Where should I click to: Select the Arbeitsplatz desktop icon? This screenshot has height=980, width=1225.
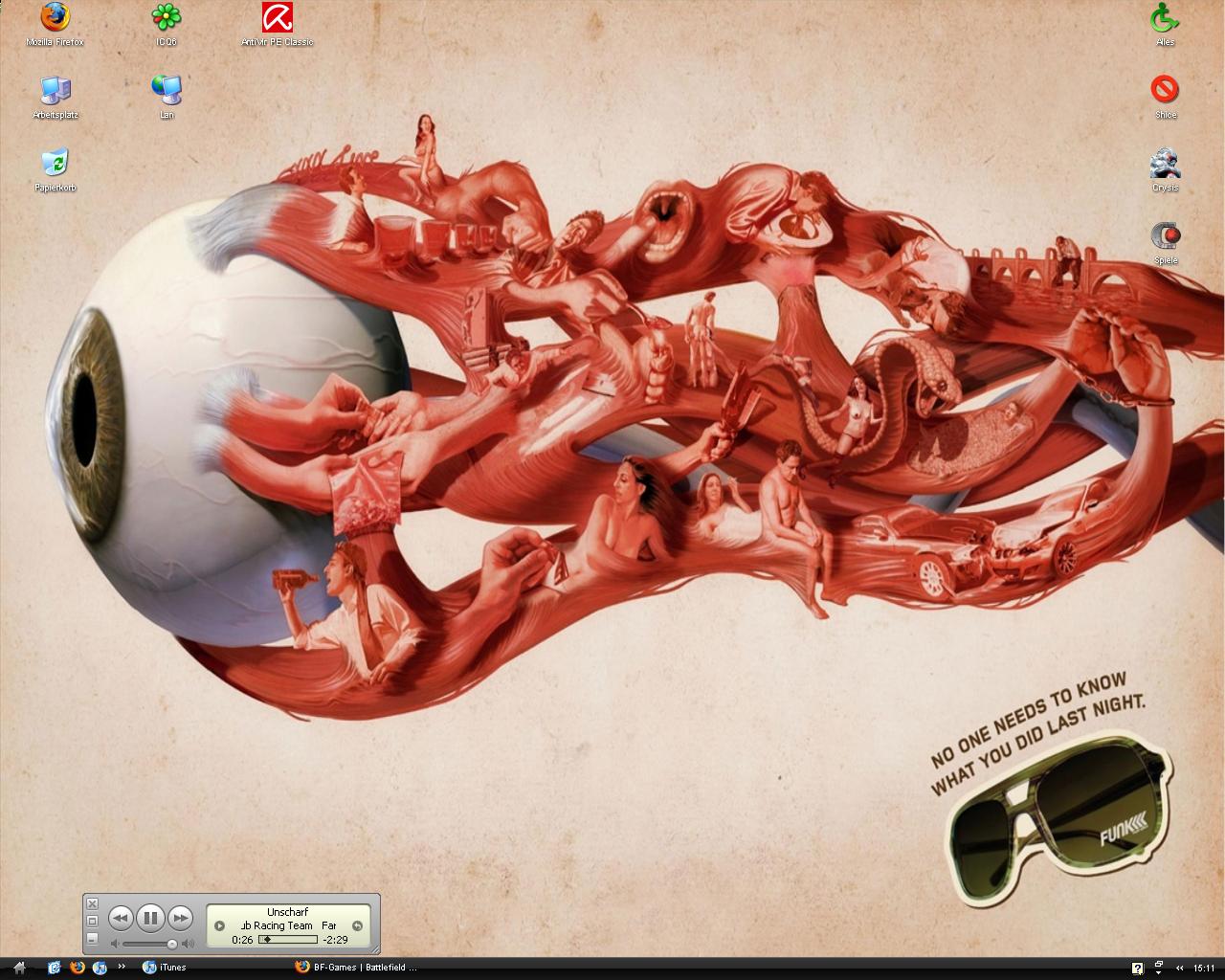coord(56,98)
